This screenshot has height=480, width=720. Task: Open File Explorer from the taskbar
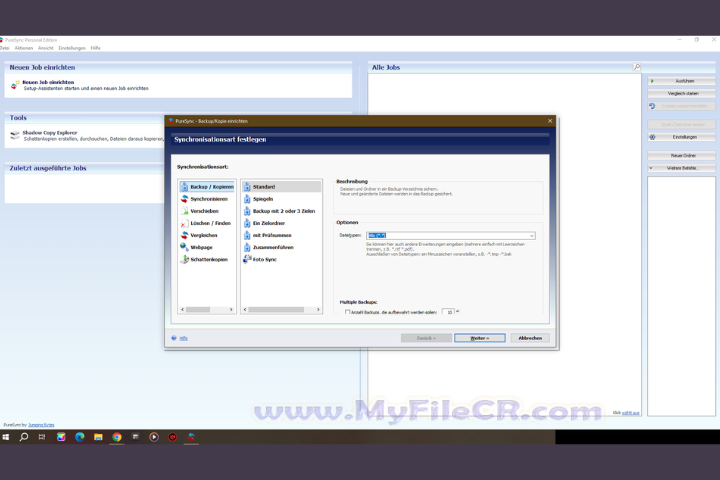(x=98, y=437)
